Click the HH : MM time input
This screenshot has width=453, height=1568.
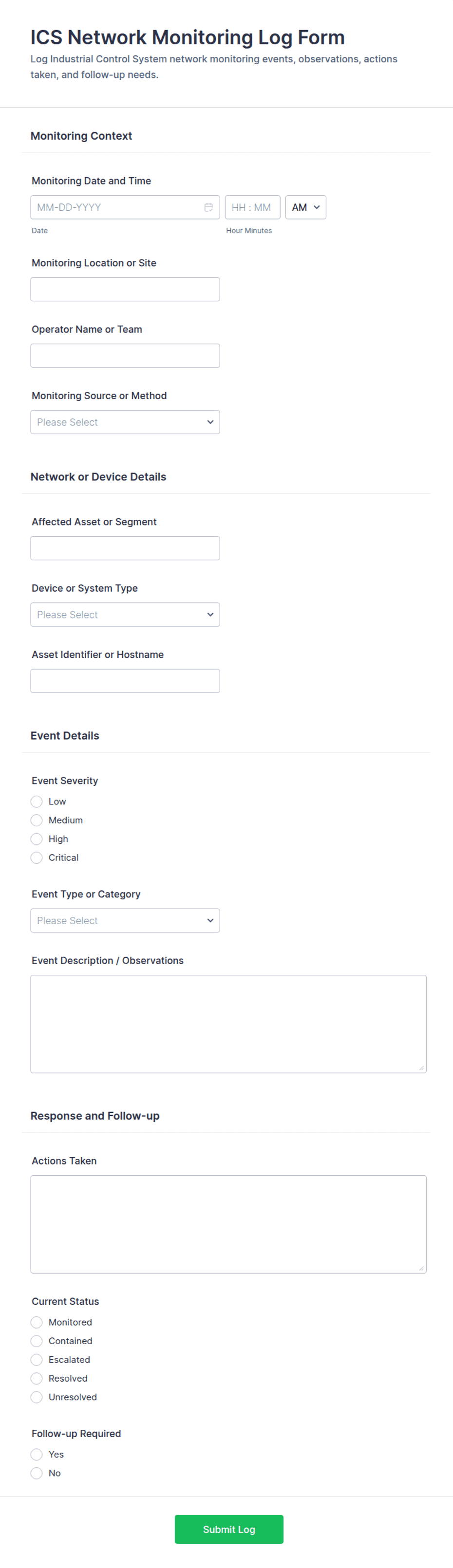tap(252, 208)
